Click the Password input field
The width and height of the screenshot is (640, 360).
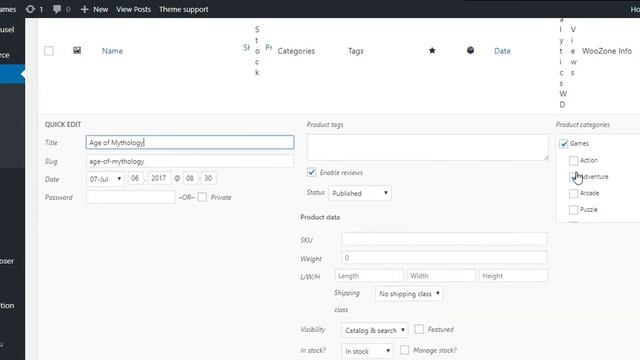click(131, 197)
